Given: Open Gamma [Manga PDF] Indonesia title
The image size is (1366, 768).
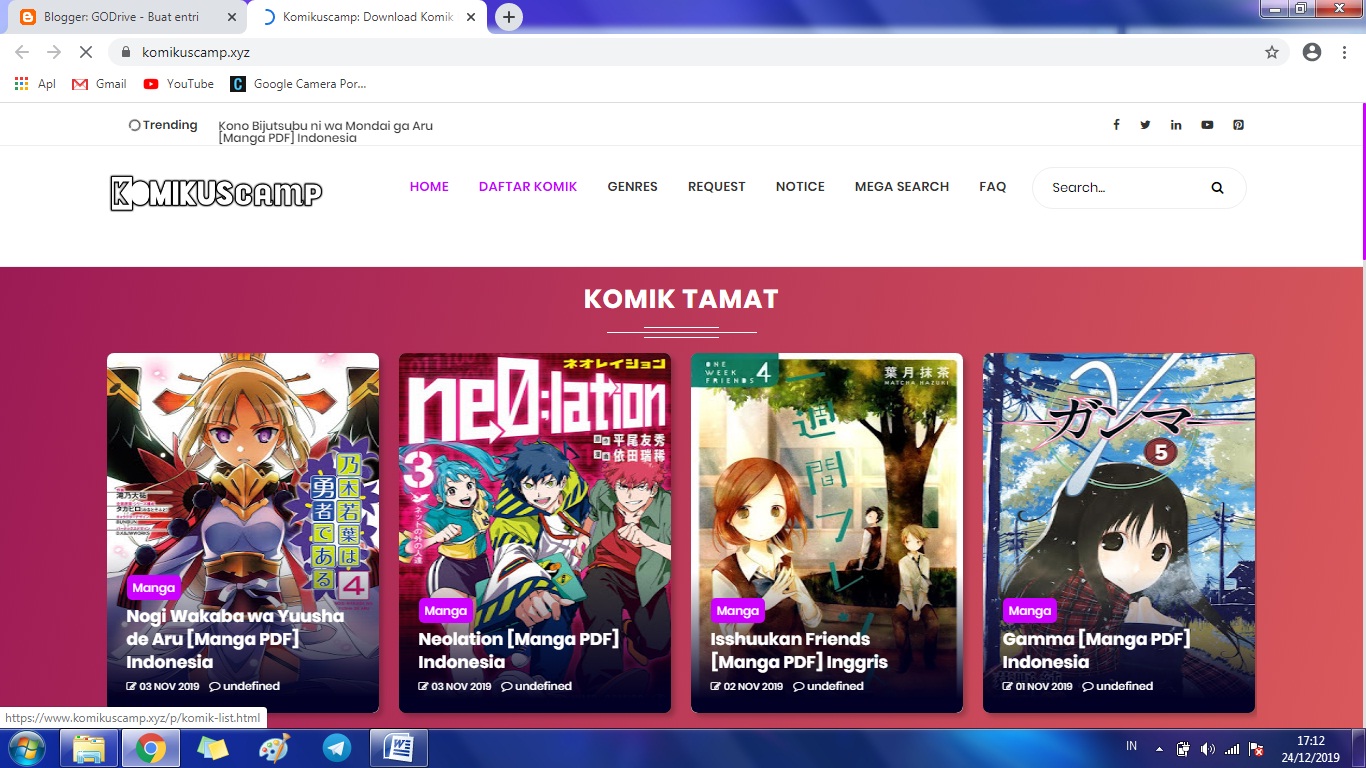Looking at the screenshot, I should click(1096, 650).
